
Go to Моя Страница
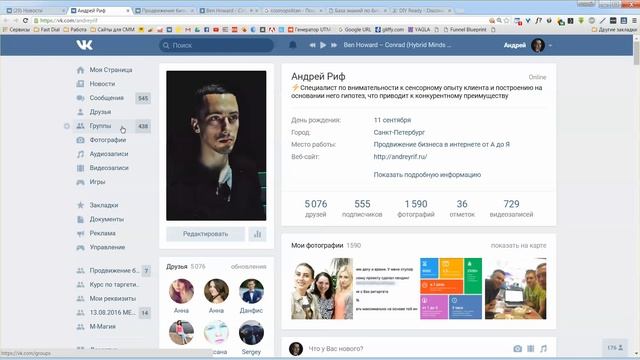[112, 70]
